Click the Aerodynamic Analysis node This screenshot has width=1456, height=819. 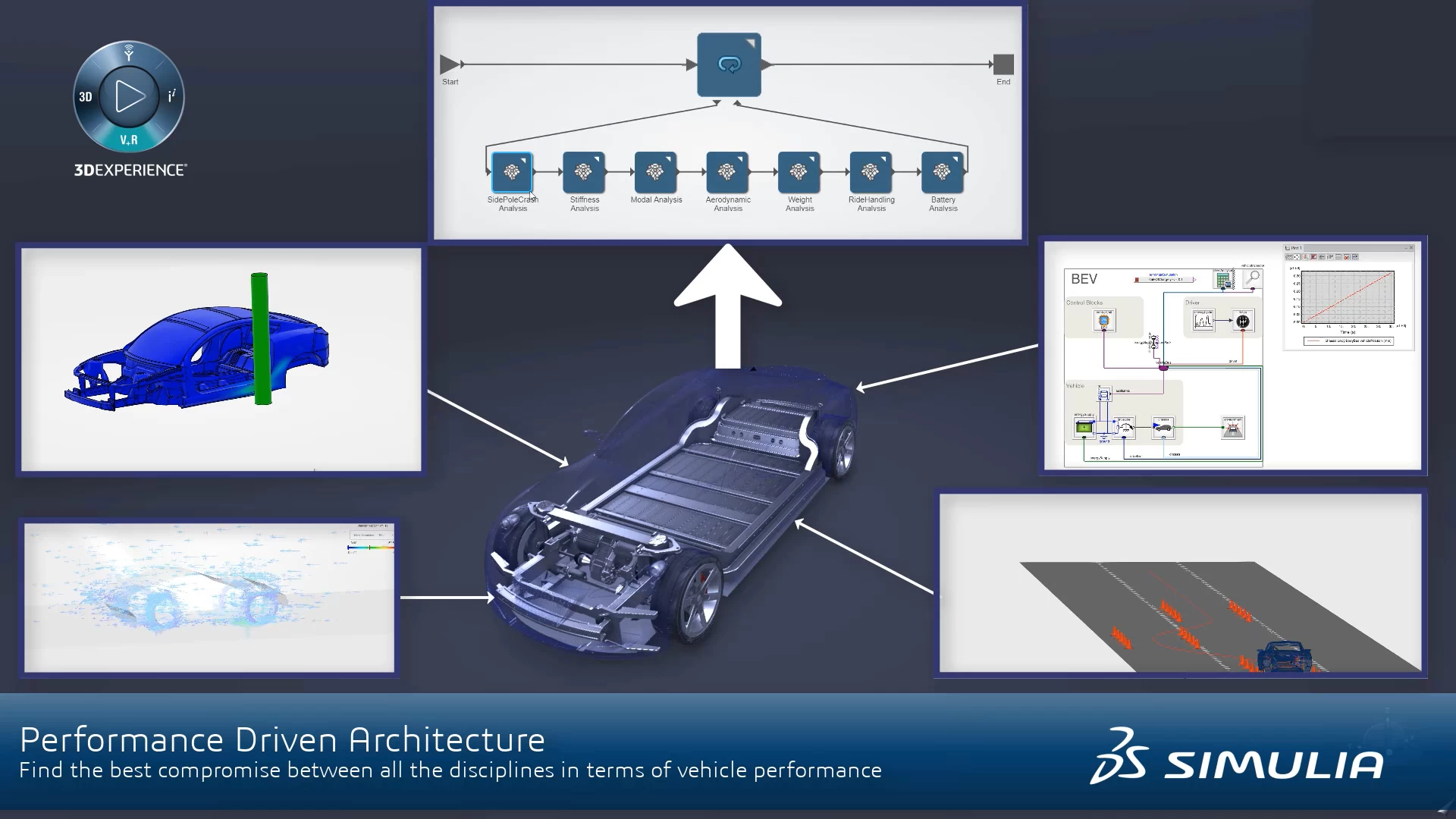727,172
